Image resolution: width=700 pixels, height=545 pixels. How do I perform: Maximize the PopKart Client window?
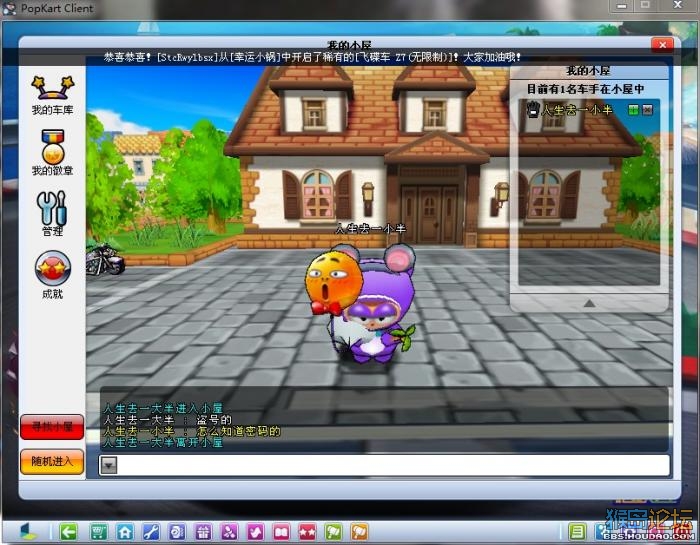(x=645, y=6)
